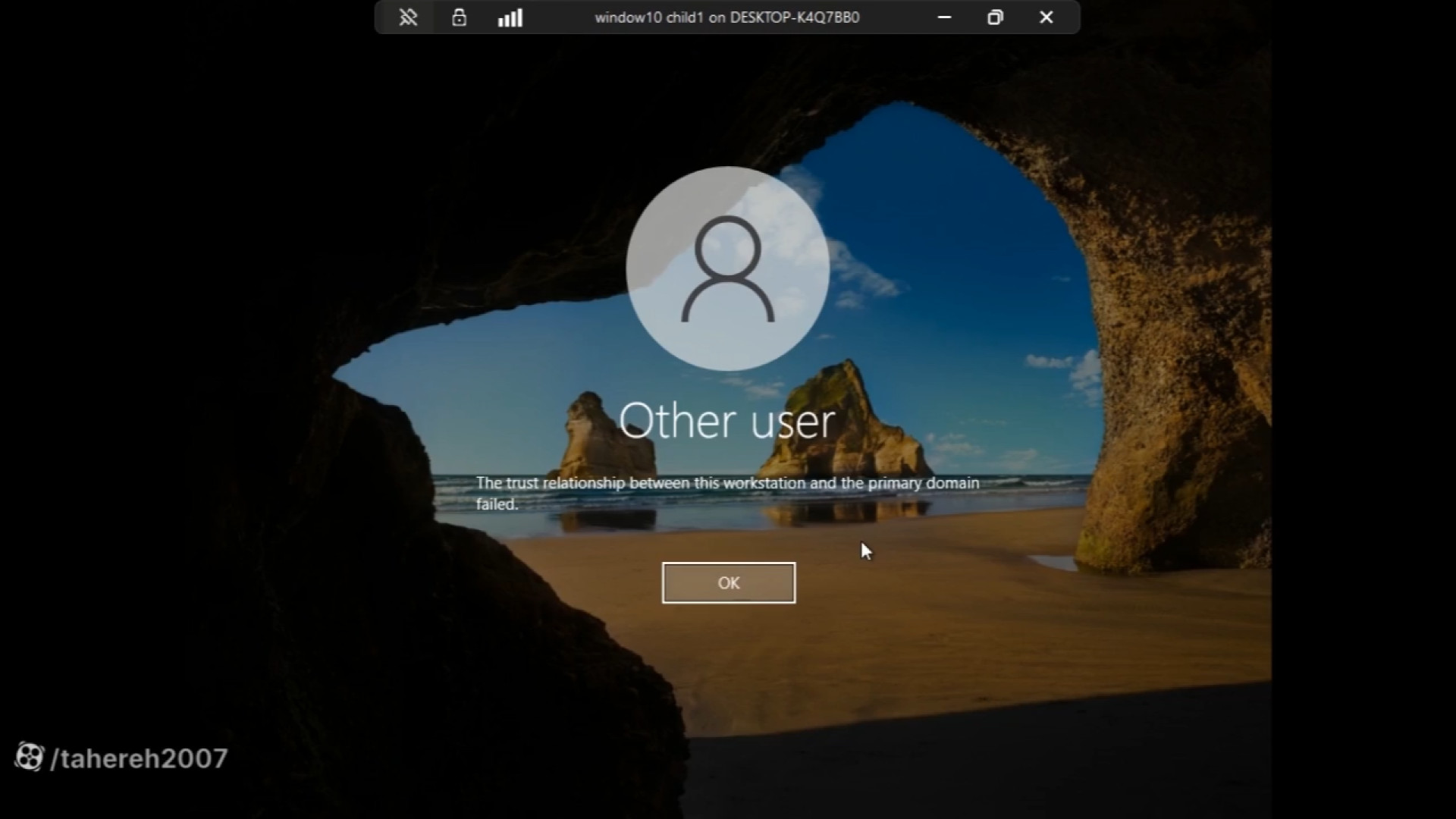Viewport: 1456px width, 819px height.
Task: Click the word "primary domain" in message
Action: [923, 483]
